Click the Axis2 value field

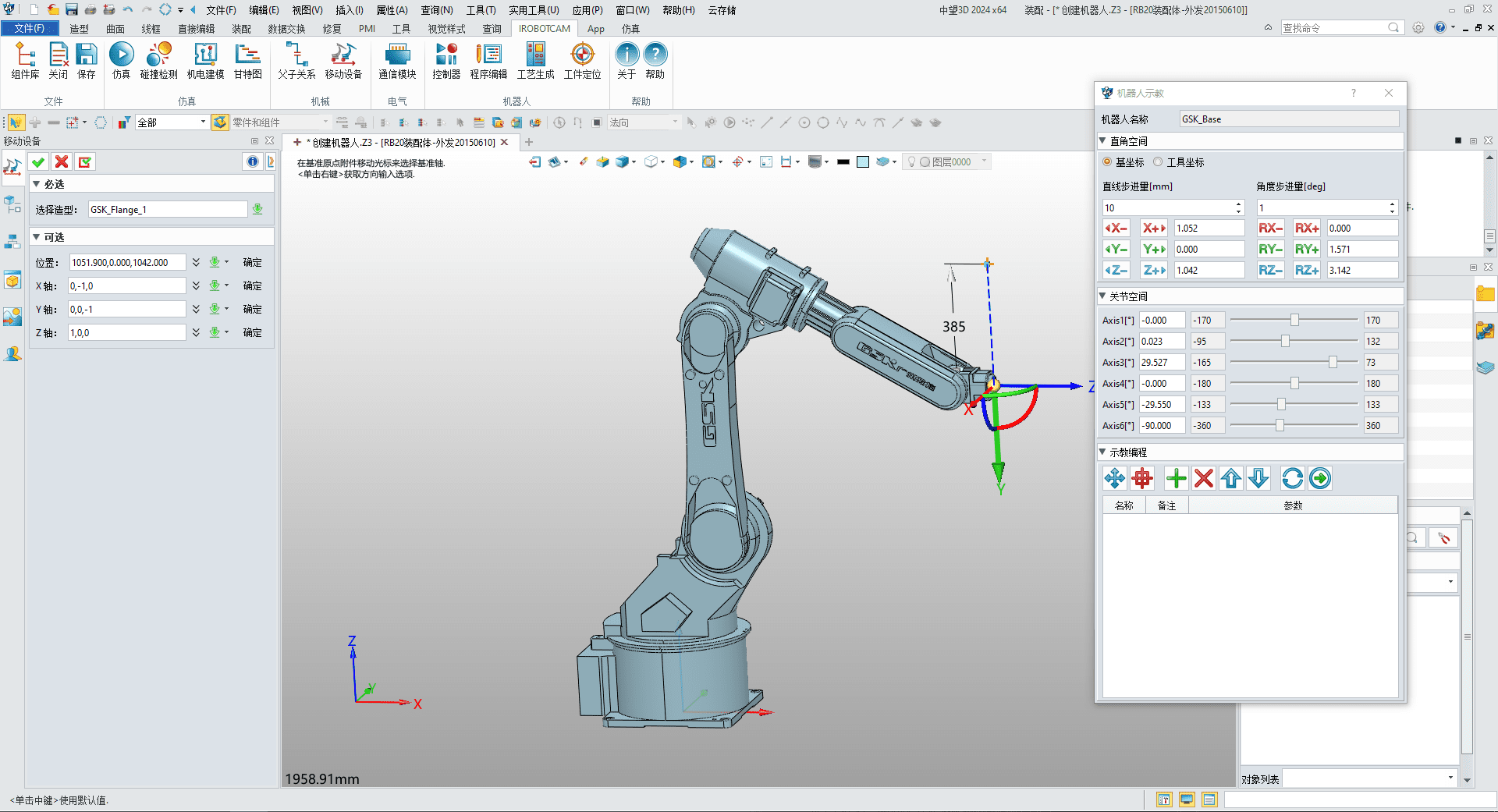(1162, 341)
